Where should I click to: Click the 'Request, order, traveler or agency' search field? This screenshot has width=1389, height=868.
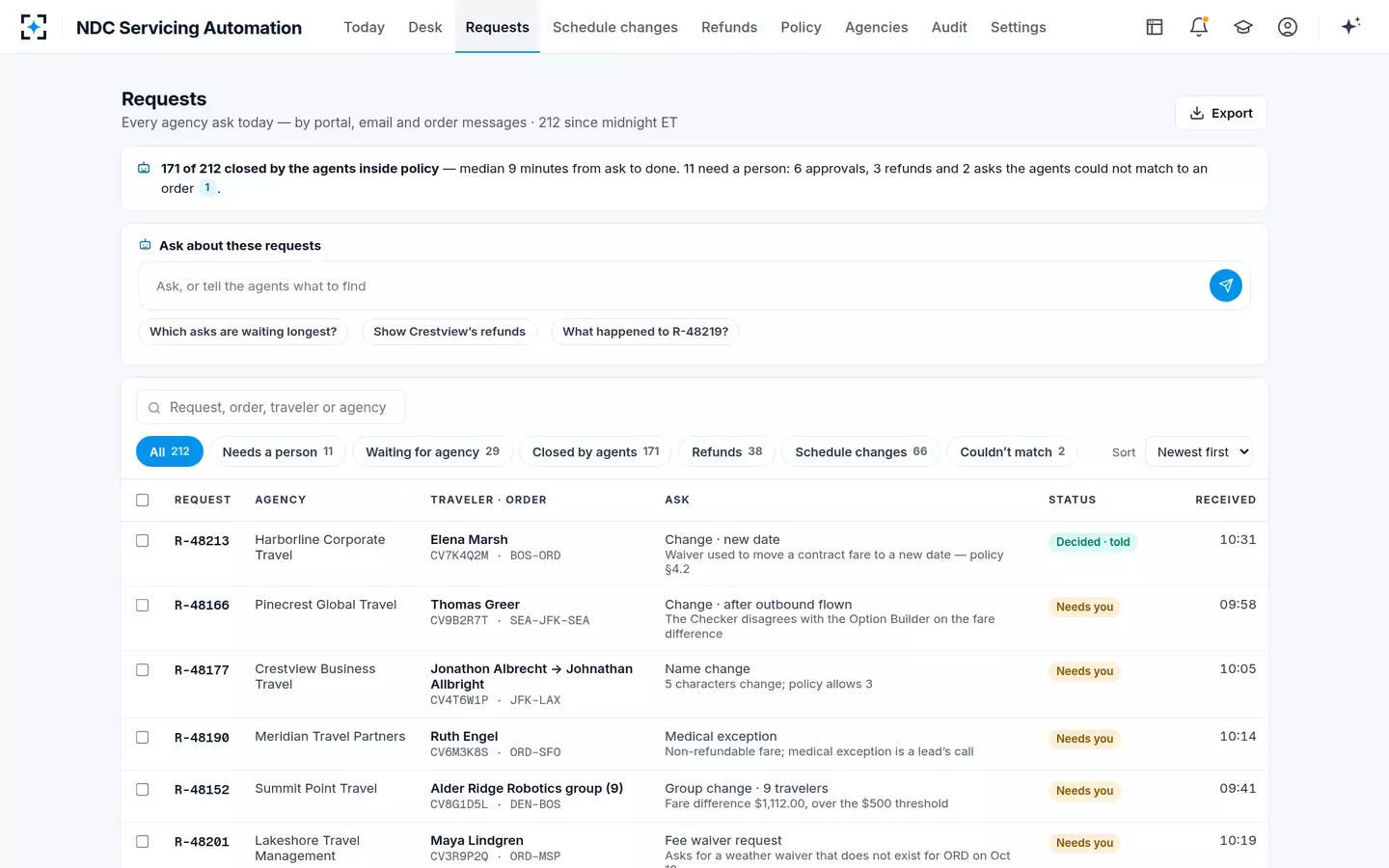(271, 407)
